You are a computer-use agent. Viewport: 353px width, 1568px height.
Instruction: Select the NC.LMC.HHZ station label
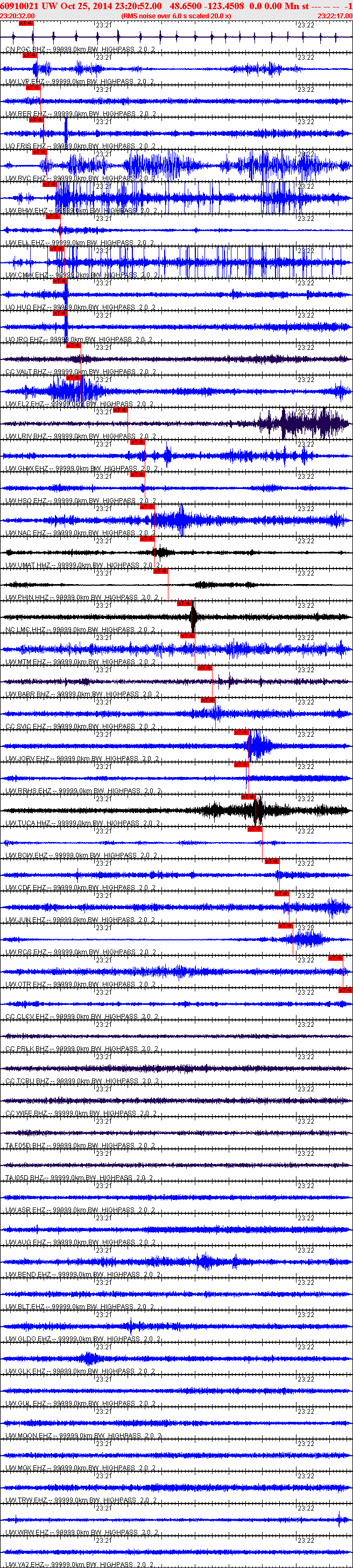[81, 630]
